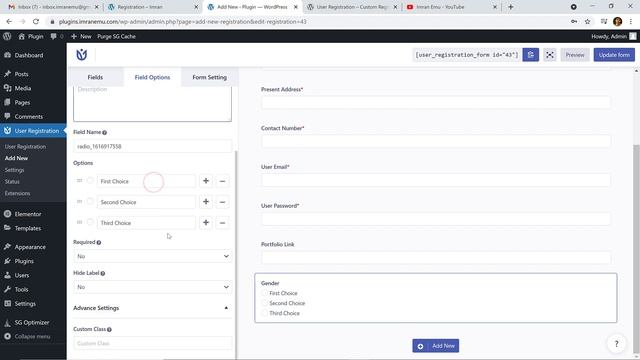Screen dimensions: 640x360
Task: Open Settings under User Registration submenu
Action: (x=14, y=170)
